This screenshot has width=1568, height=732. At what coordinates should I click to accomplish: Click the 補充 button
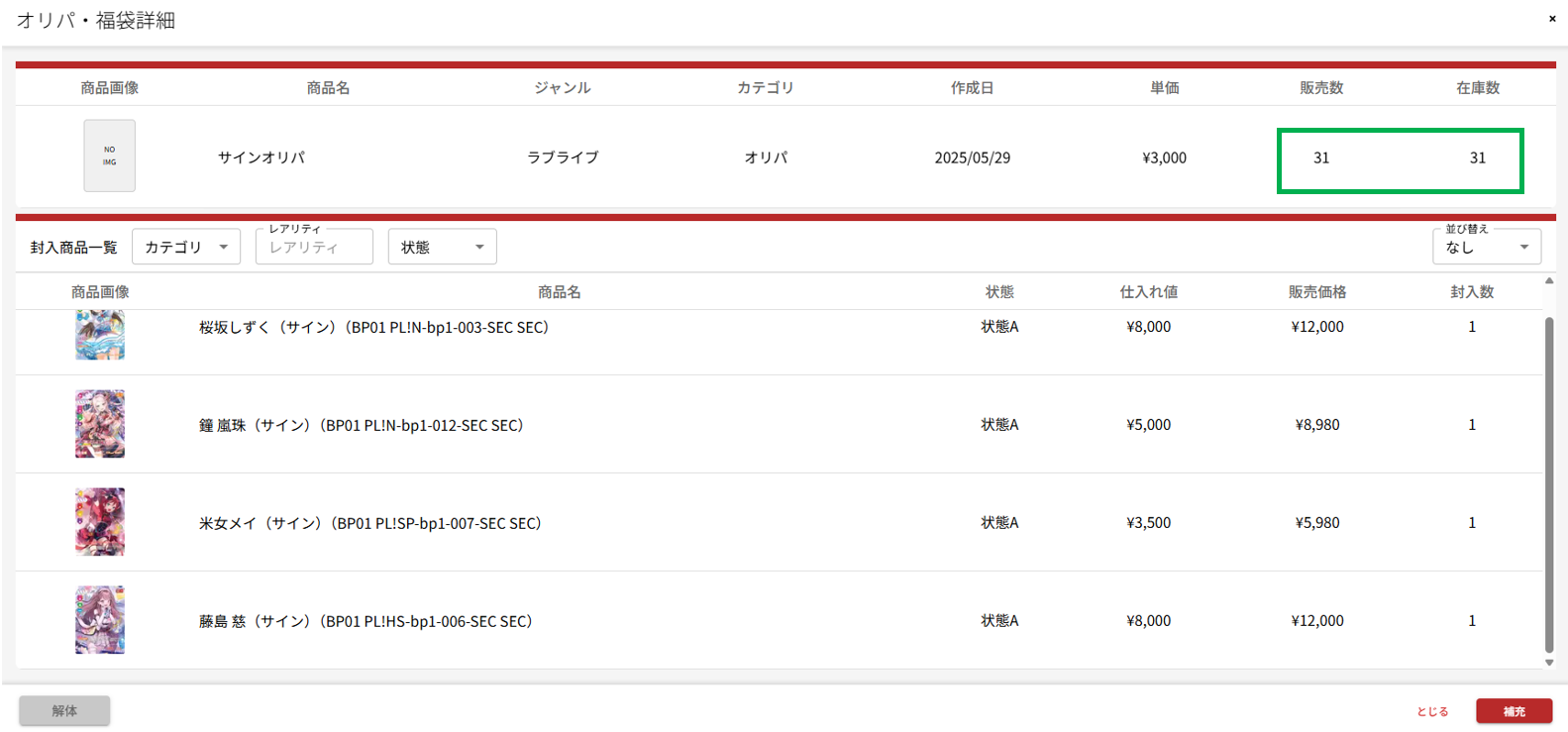coord(1514,711)
